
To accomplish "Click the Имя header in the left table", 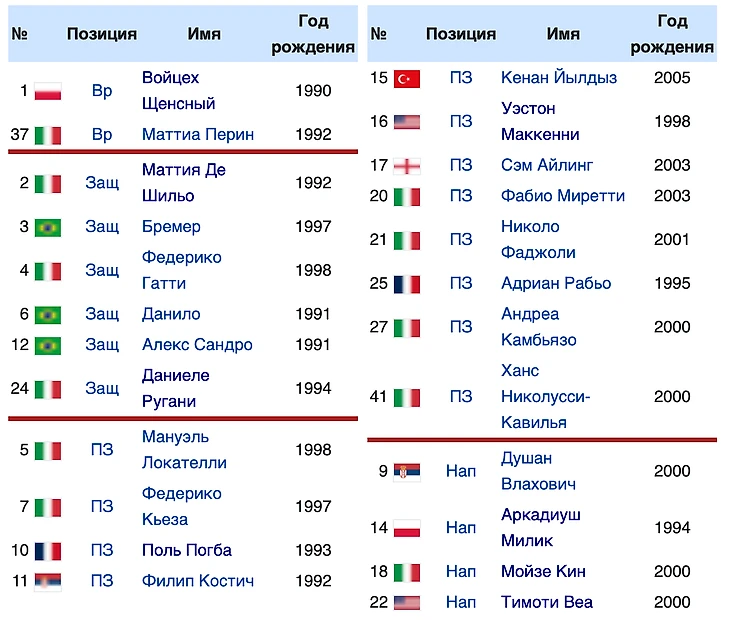I will tap(204, 33).
